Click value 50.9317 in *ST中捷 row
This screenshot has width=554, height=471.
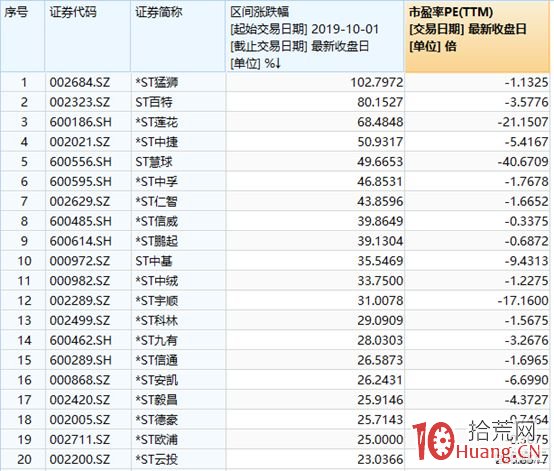(x=380, y=142)
